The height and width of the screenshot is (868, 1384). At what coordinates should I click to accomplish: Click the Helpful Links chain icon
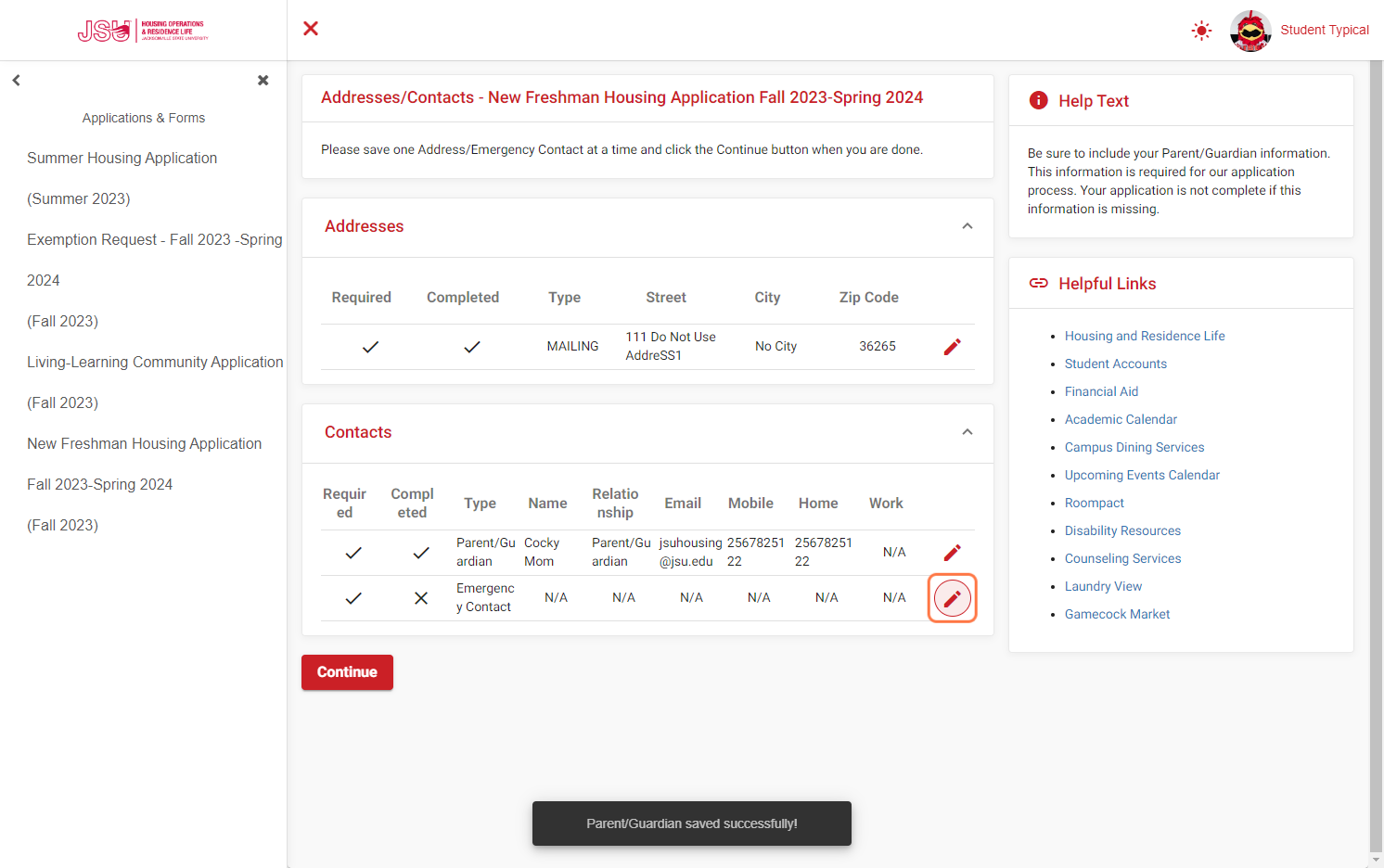point(1039,283)
